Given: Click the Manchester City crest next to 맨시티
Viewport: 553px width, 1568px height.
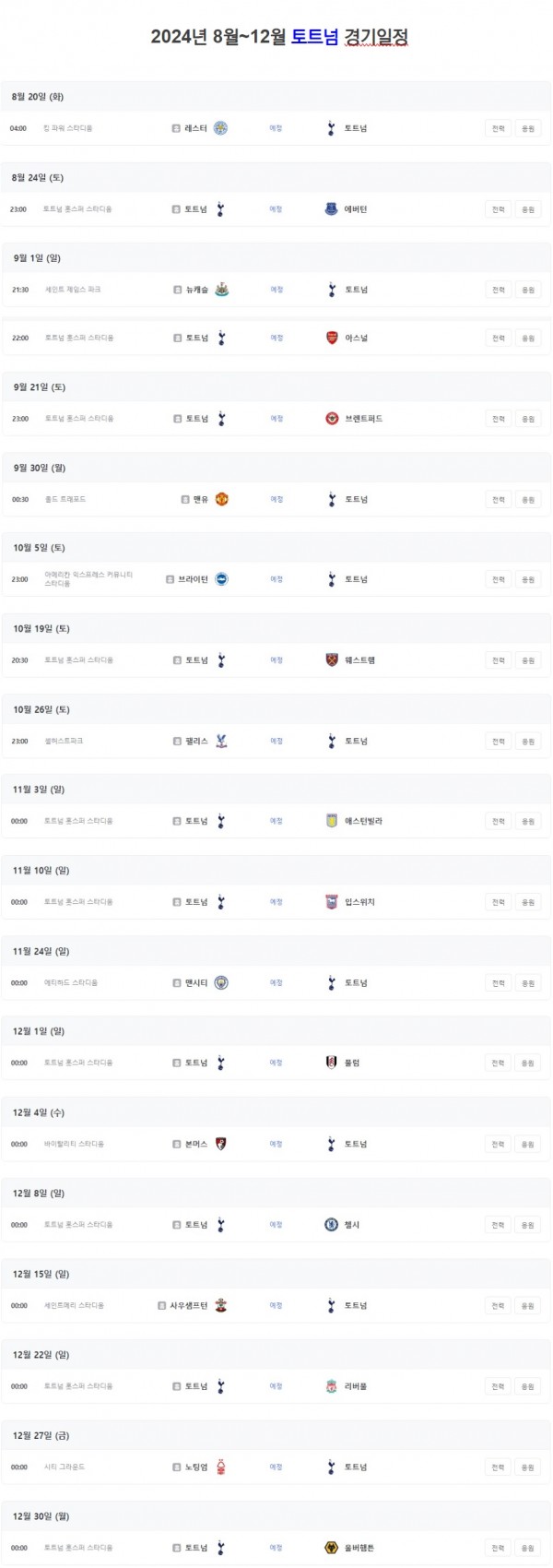Looking at the screenshot, I should tap(220, 982).
